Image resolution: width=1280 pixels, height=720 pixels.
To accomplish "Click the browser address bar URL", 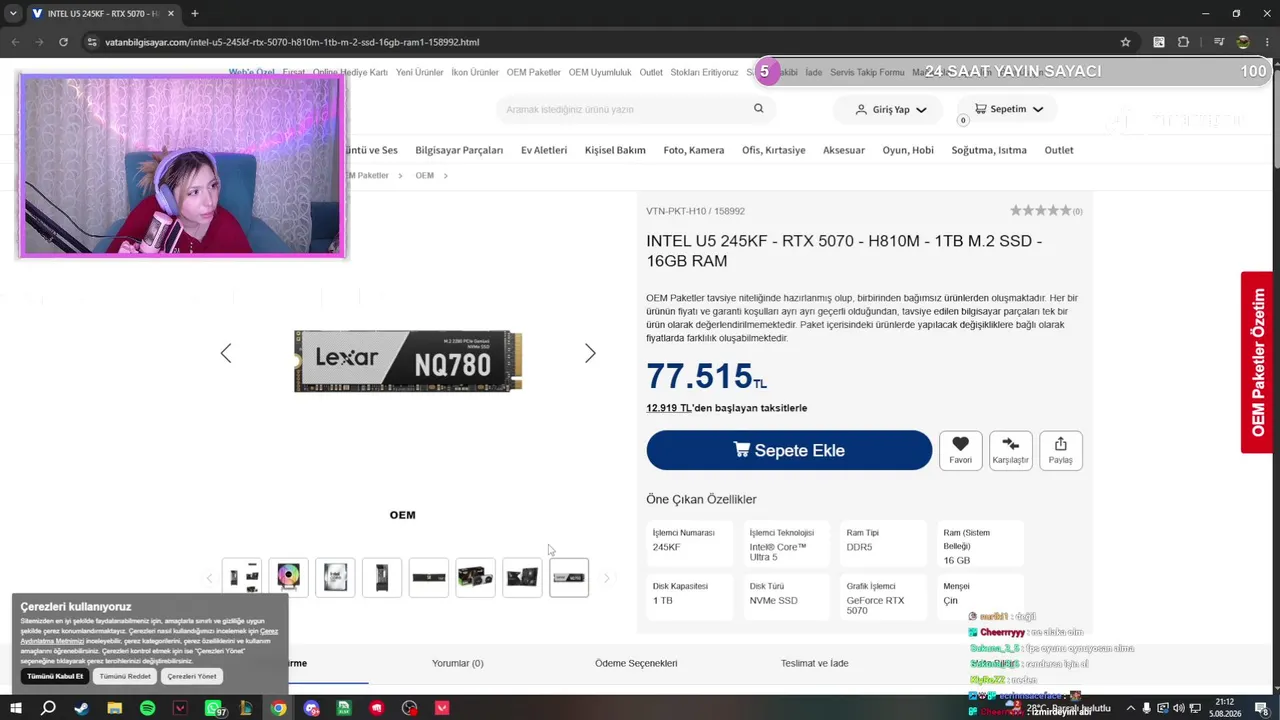I will pos(292,42).
